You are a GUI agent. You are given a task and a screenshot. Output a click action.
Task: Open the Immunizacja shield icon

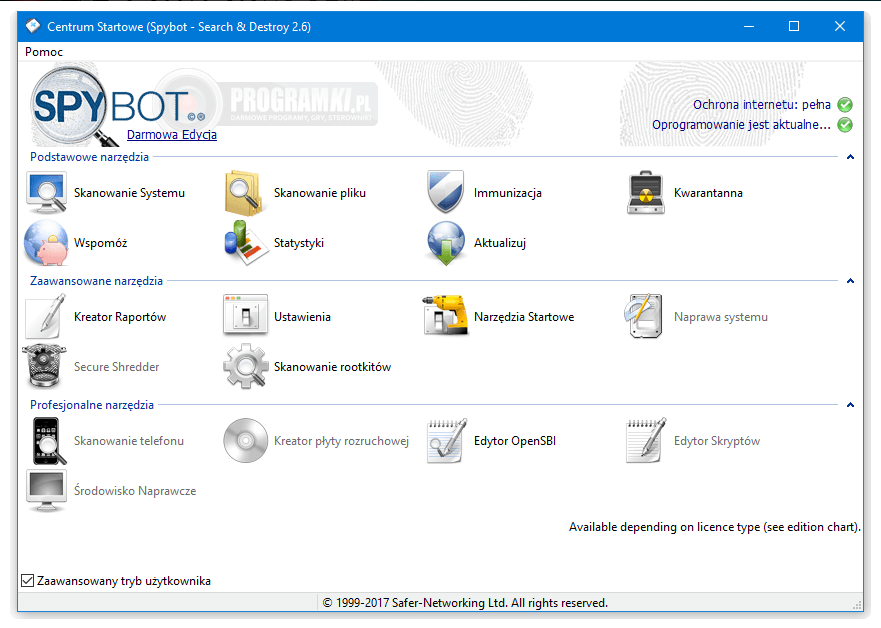pos(446,192)
